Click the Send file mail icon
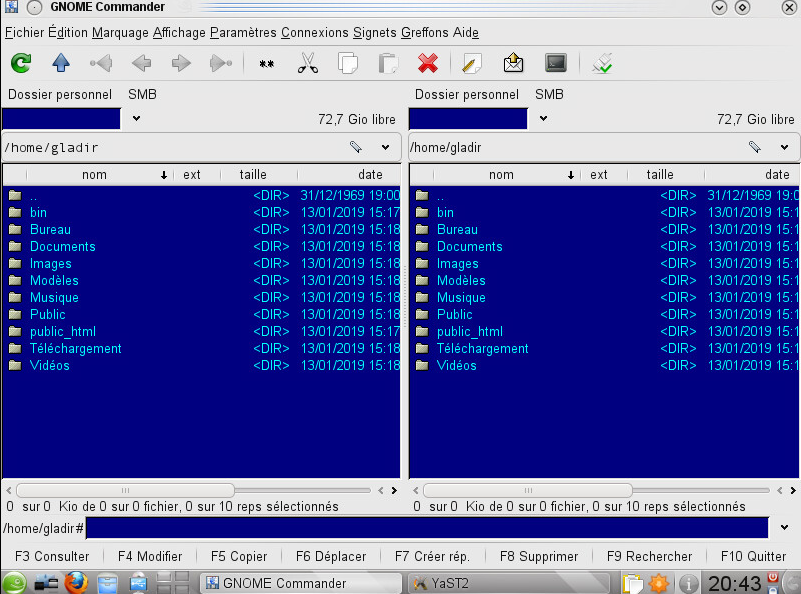 (x=513, y=63)
